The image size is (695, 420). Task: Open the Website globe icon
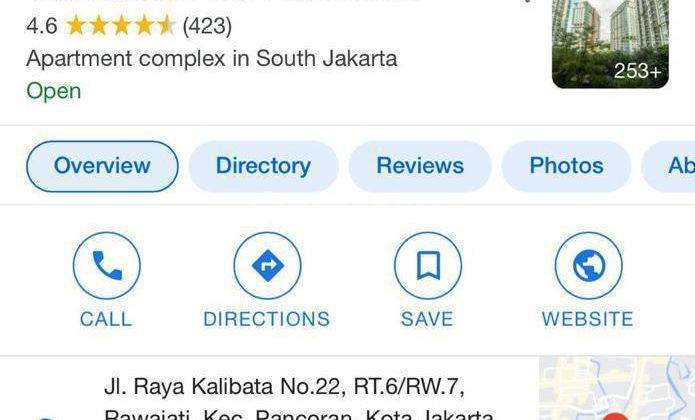(589, 266)
